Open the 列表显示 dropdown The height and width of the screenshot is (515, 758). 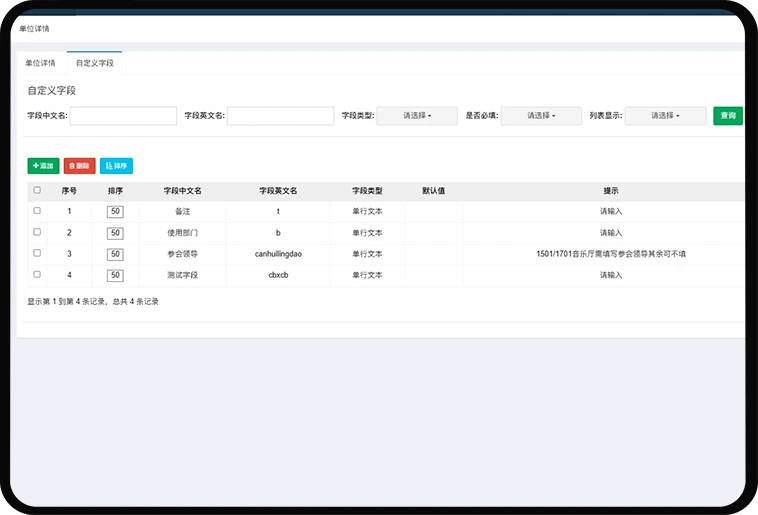pyautogui.click(x=665, y=116)
